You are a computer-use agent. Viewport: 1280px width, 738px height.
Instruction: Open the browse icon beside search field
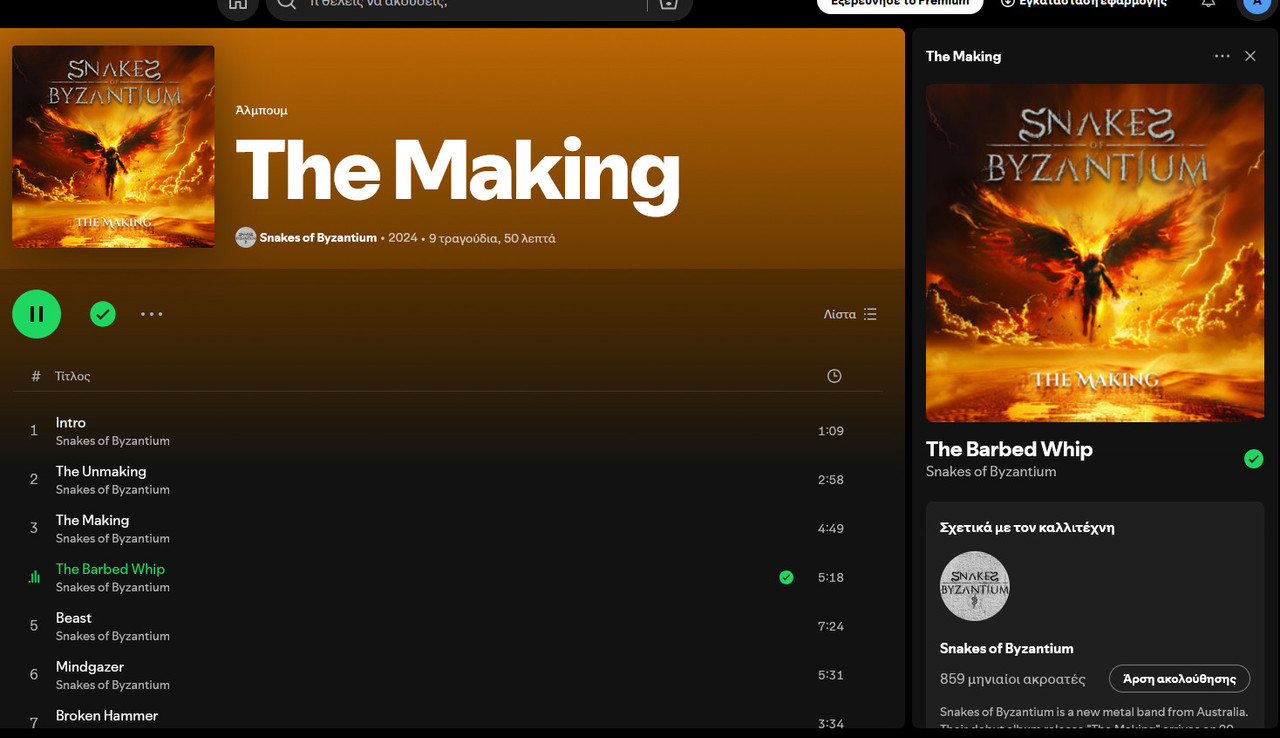click(x=667, y=4)
